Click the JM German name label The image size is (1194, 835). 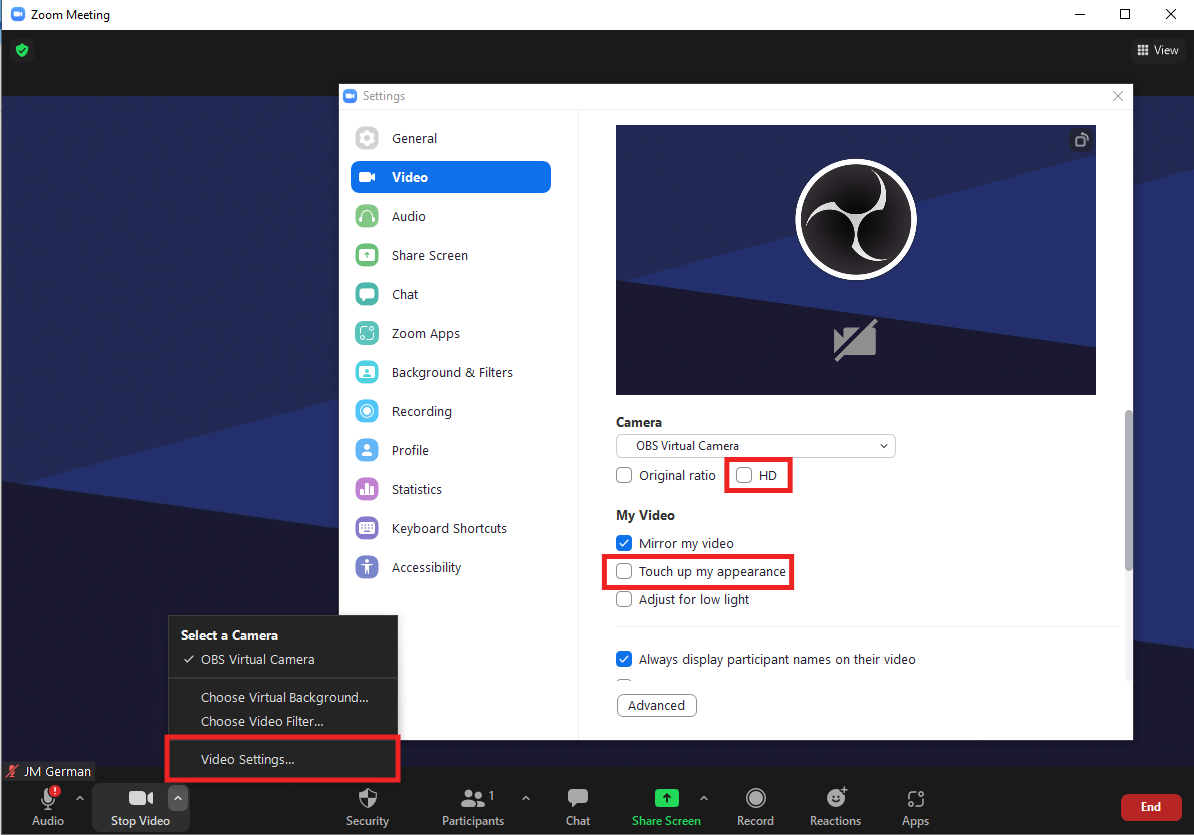tap(57, 771)
